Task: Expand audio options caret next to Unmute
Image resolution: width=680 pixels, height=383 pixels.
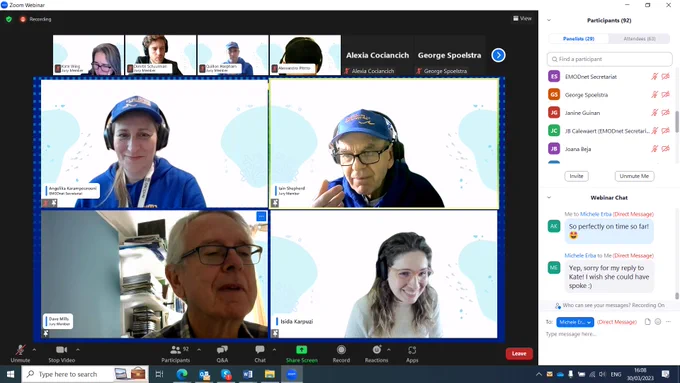Action: [34, 350]
